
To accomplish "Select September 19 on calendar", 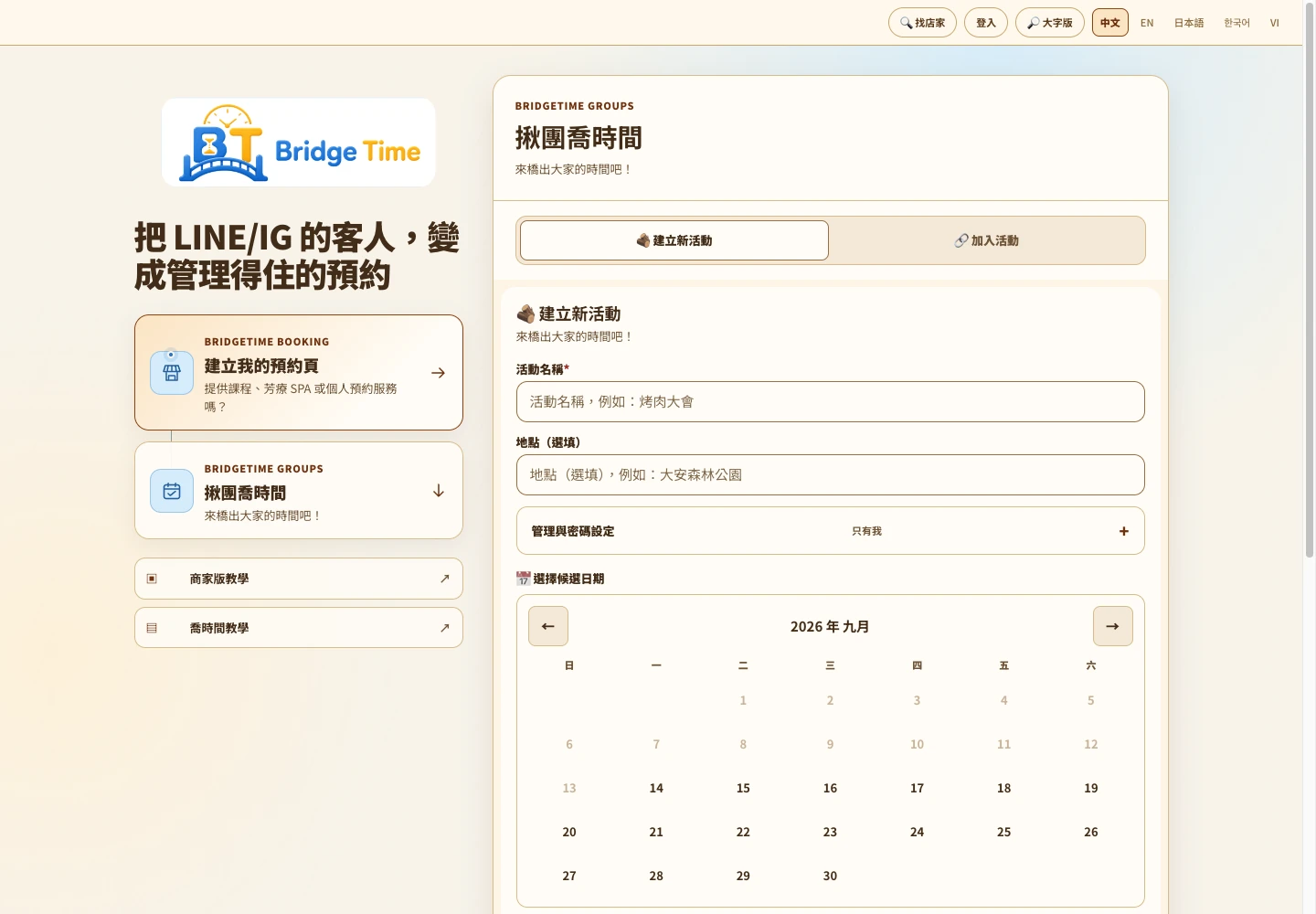I will click(1091, 788).
